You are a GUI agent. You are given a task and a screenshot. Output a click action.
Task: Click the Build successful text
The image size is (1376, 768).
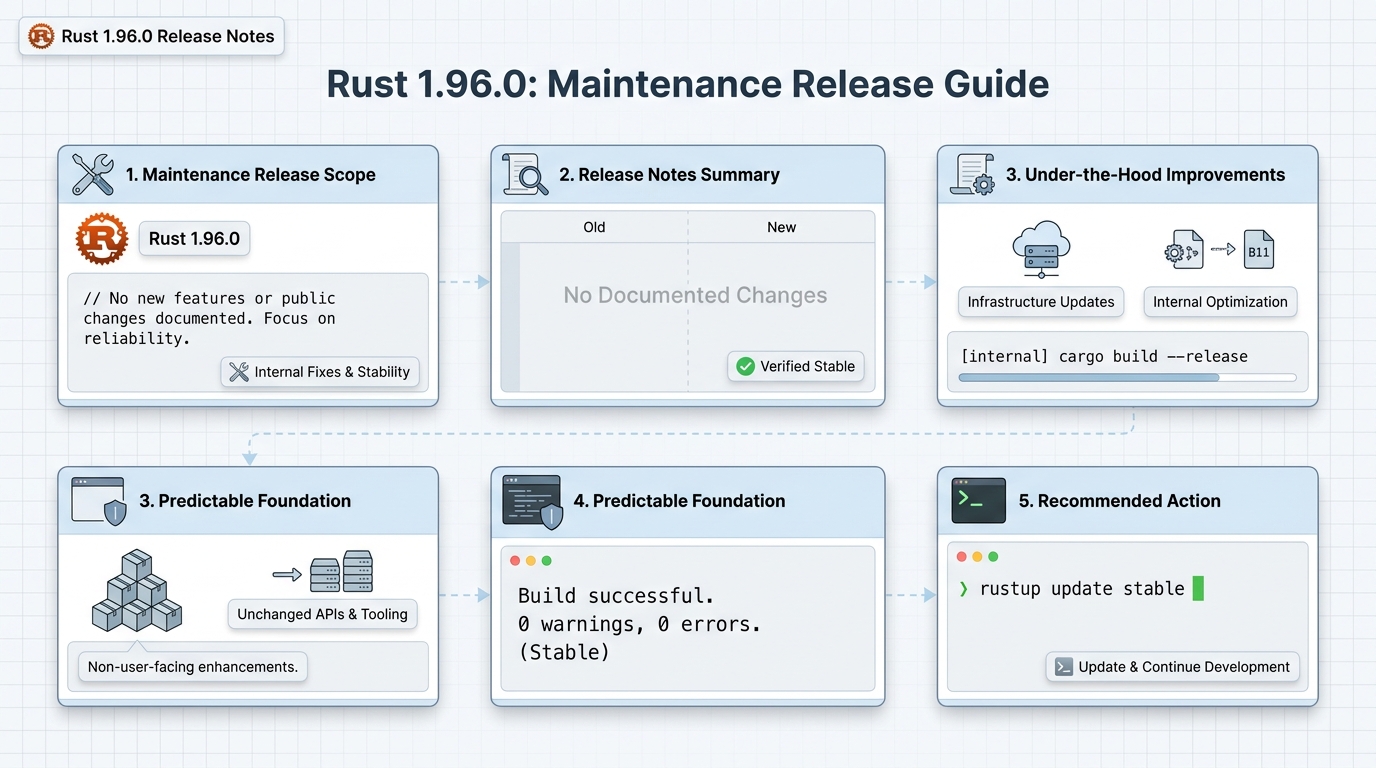[616, 596]
